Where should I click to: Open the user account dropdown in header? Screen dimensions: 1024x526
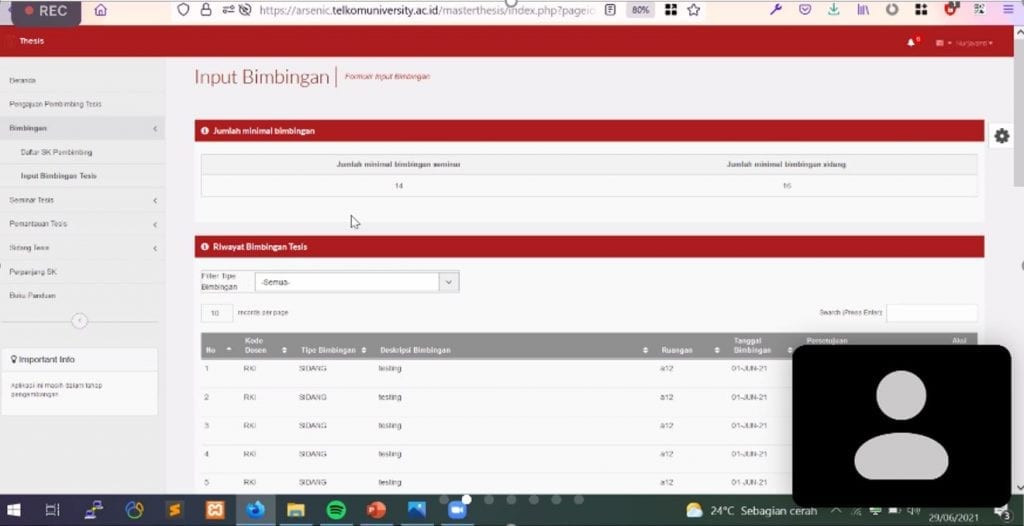[966, 43]
